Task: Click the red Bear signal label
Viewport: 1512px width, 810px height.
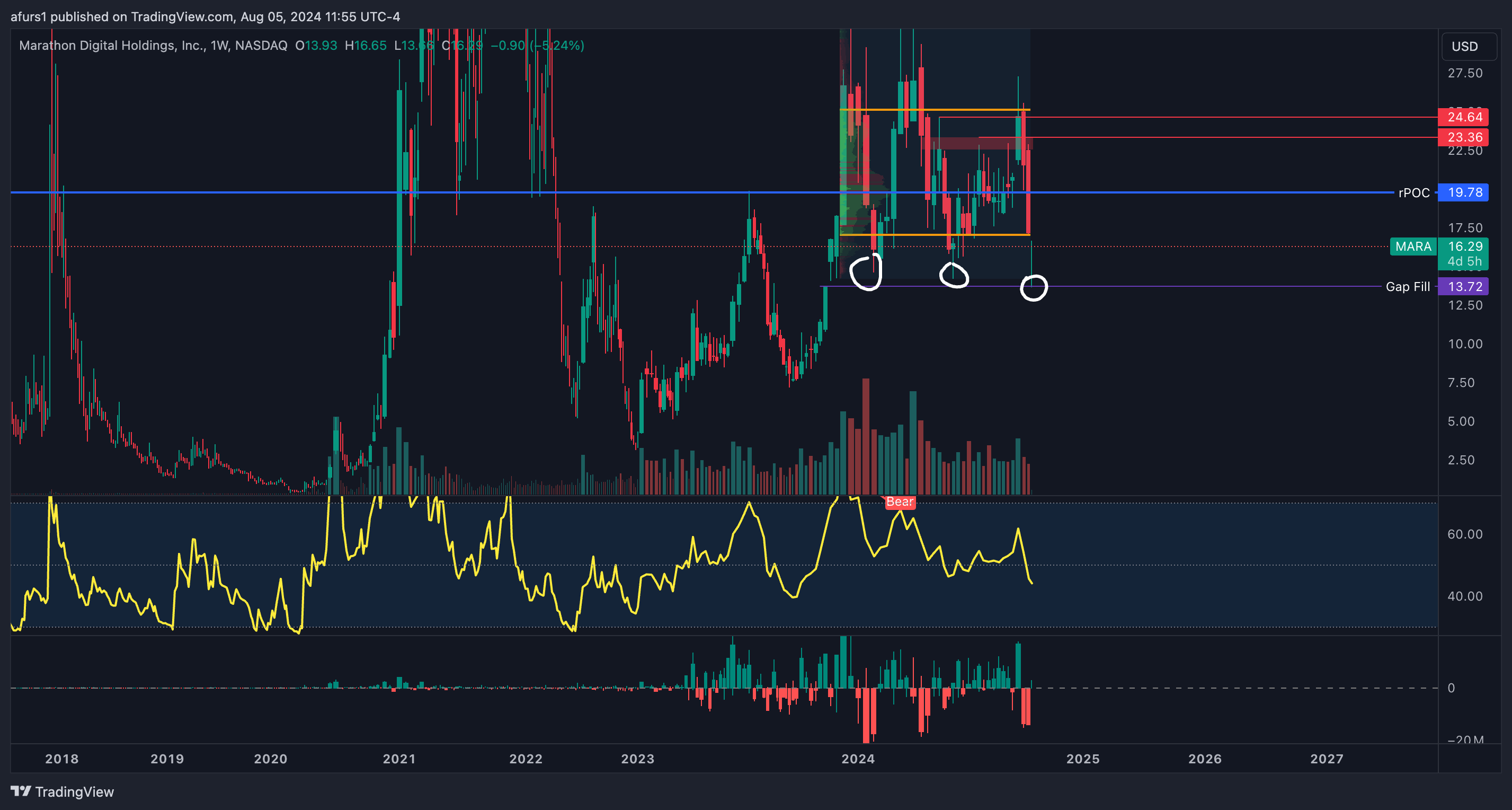Action: 899,502
